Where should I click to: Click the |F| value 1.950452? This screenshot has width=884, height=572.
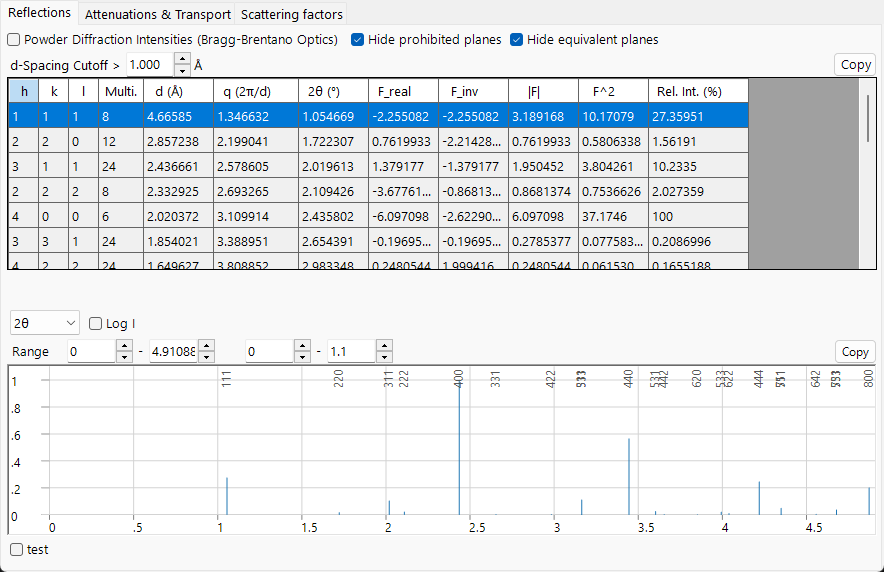pyautogui.click(x=543, y=166)
